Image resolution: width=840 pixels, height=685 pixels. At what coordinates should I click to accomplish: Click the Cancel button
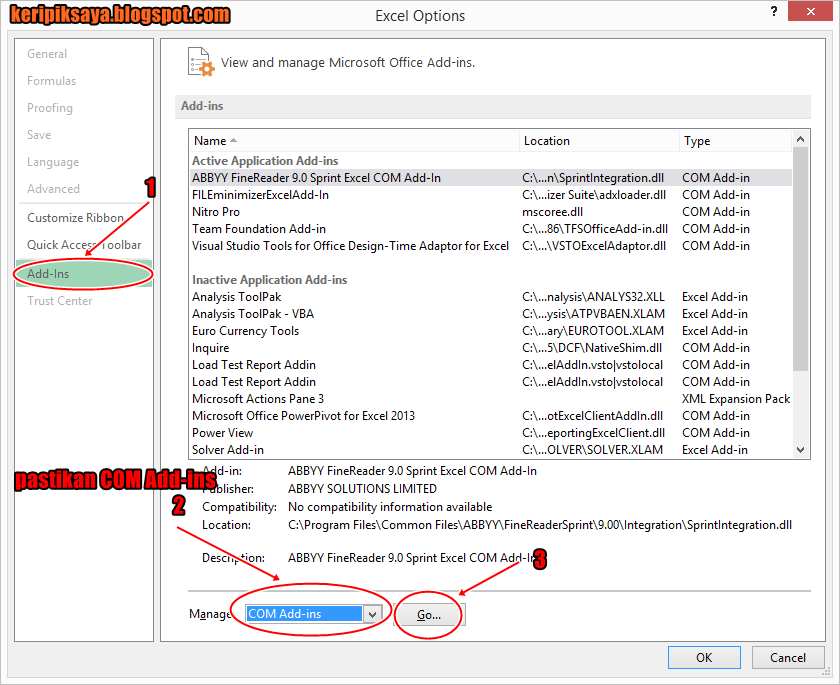tap(788, 658)
